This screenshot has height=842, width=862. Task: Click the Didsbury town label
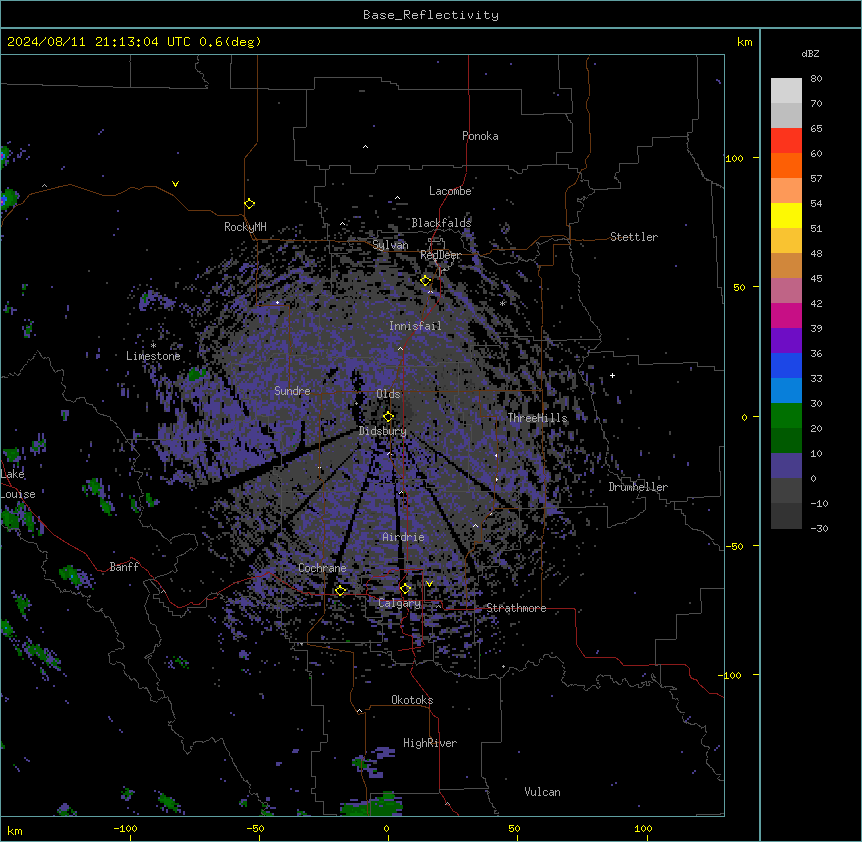click(383, 431)
